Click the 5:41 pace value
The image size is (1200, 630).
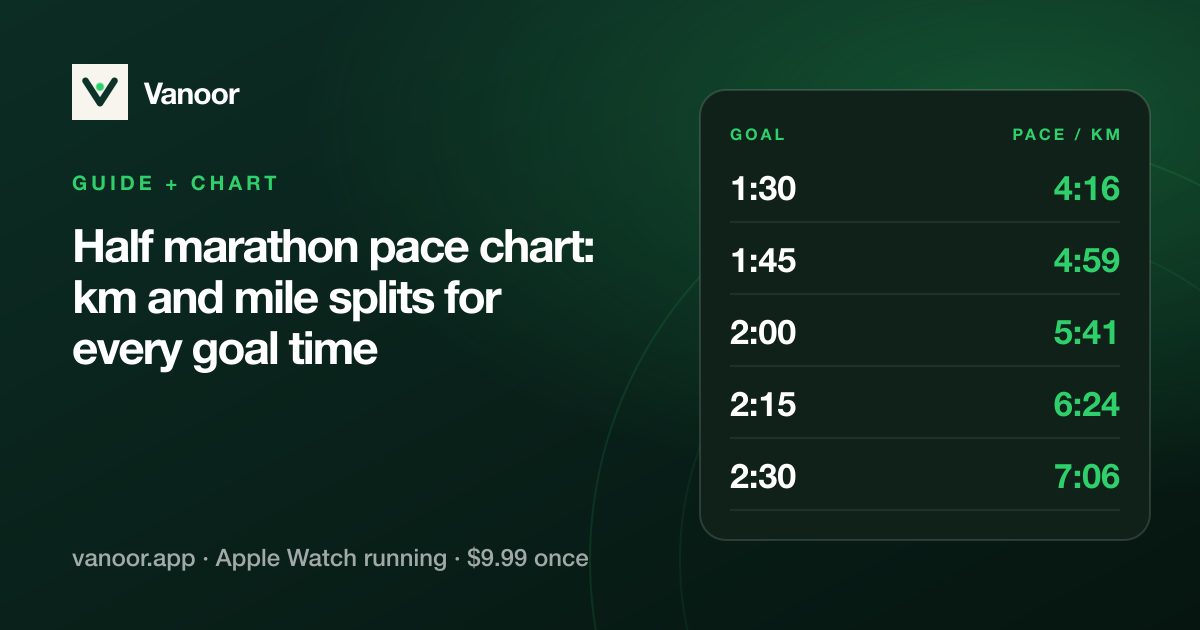click(x=1086, y=332)
